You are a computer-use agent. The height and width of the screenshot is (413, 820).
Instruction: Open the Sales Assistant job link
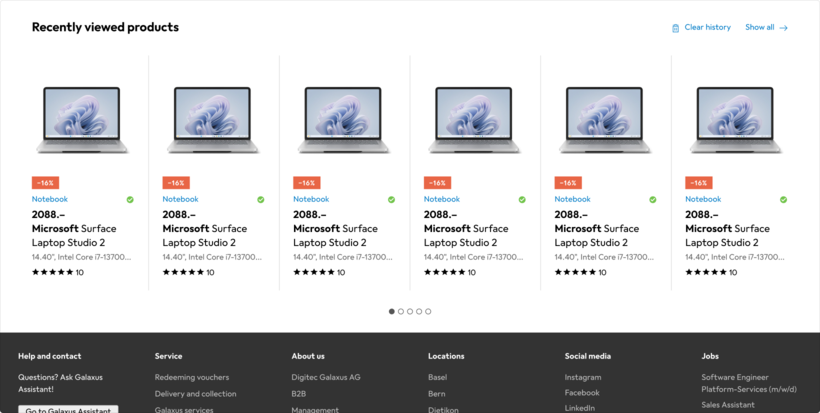click(x=728, y=405)
